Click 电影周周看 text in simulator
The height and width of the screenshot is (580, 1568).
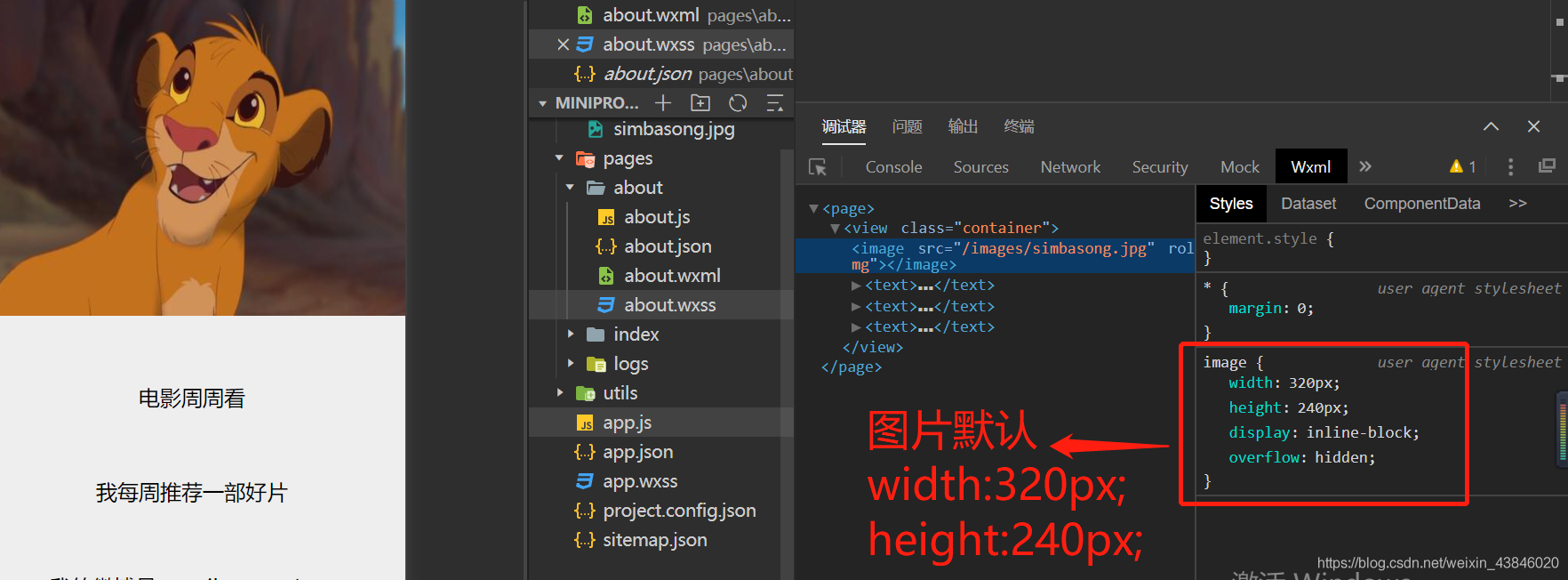(192, 399)
